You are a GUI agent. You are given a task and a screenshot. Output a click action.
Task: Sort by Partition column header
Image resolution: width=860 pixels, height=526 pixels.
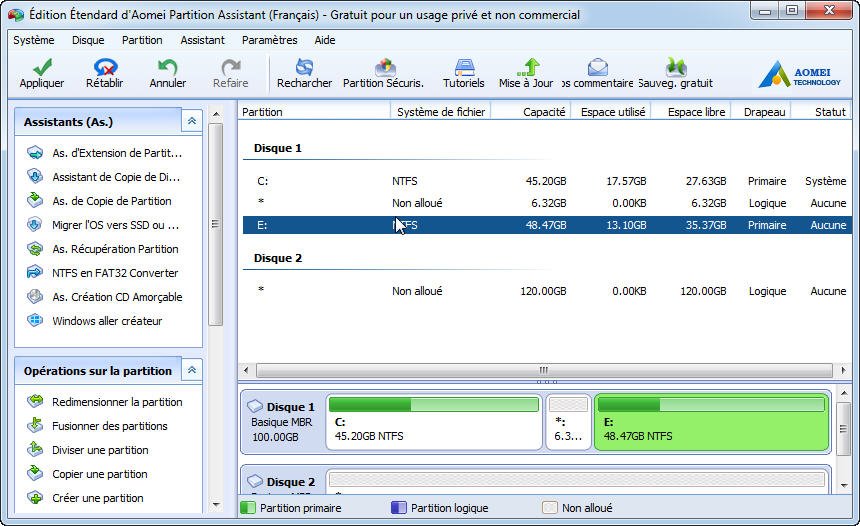314,112
